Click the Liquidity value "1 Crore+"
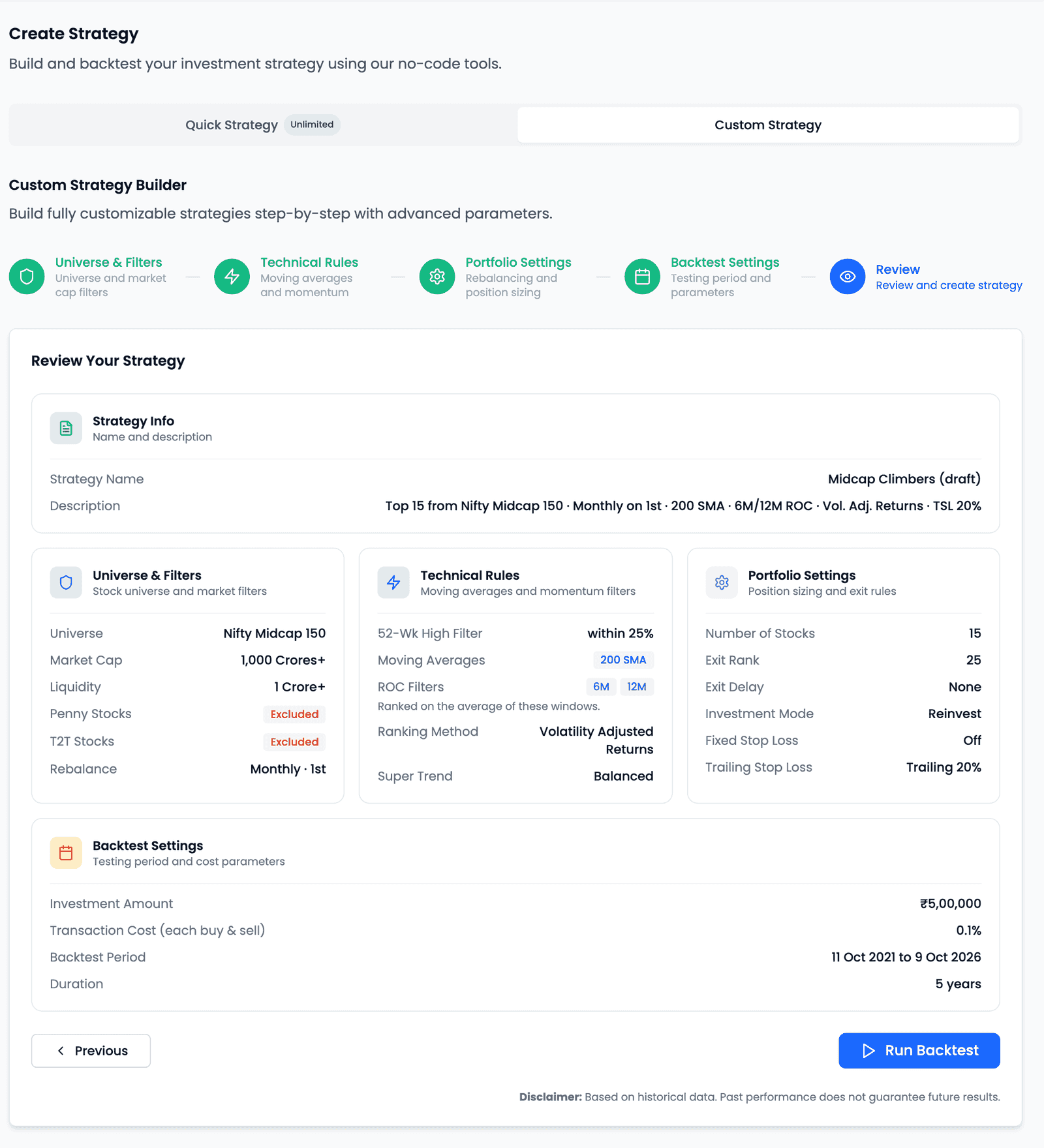The width and height of the screenshot is (1044, 1148). (299, 687)
